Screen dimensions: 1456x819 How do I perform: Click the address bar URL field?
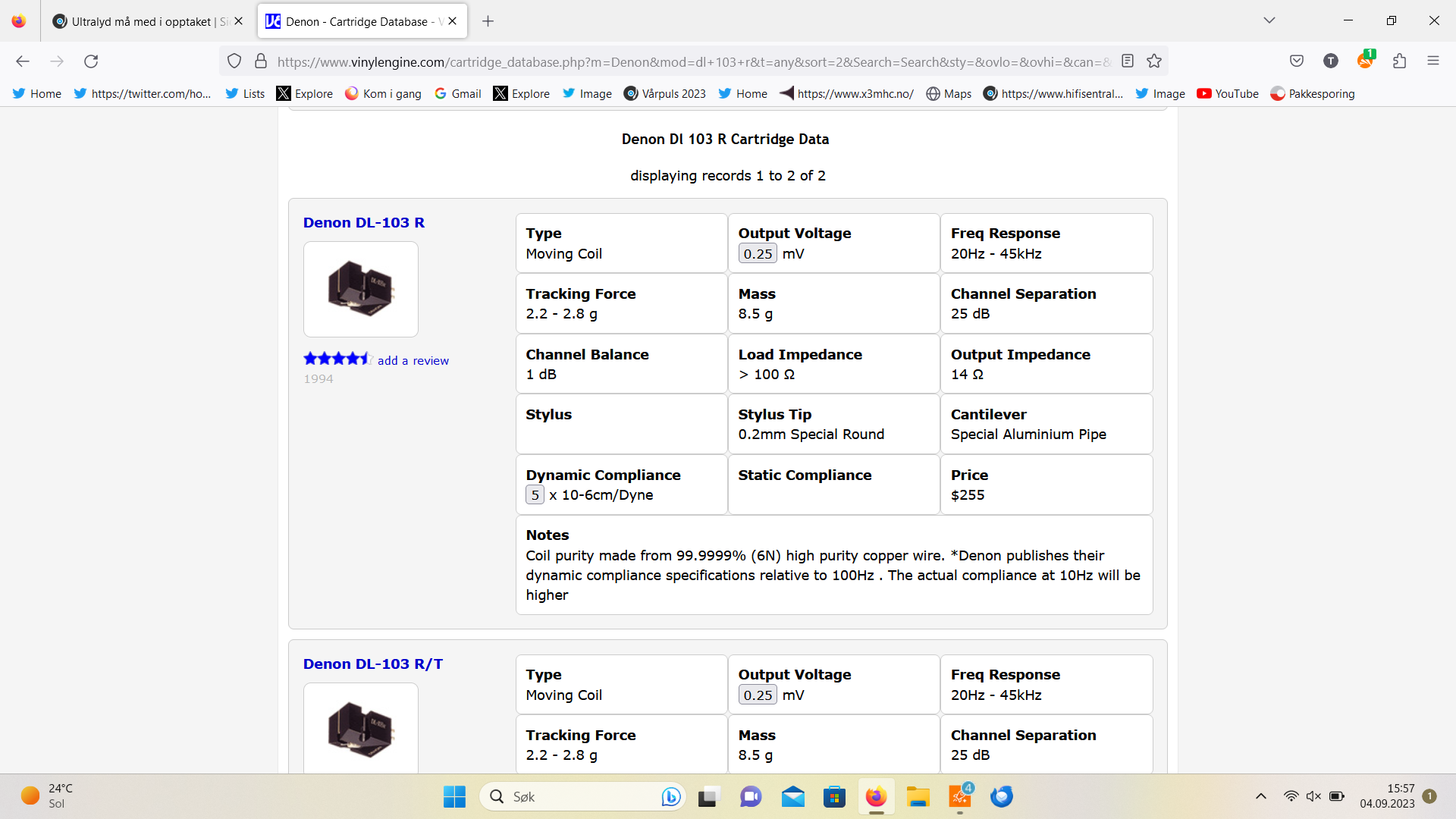(x=694, y=62)
